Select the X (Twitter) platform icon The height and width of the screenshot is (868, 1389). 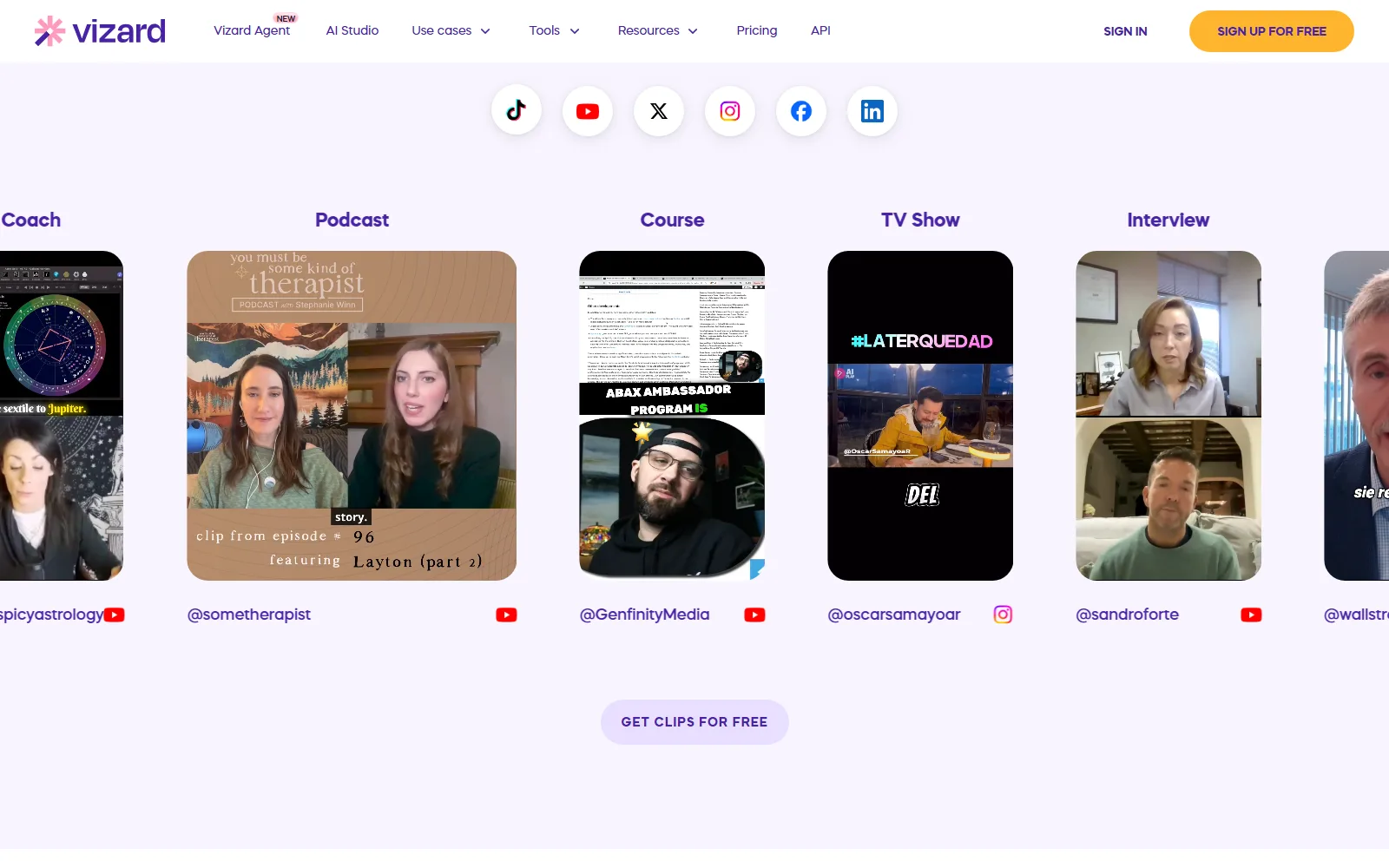[659, 111]
